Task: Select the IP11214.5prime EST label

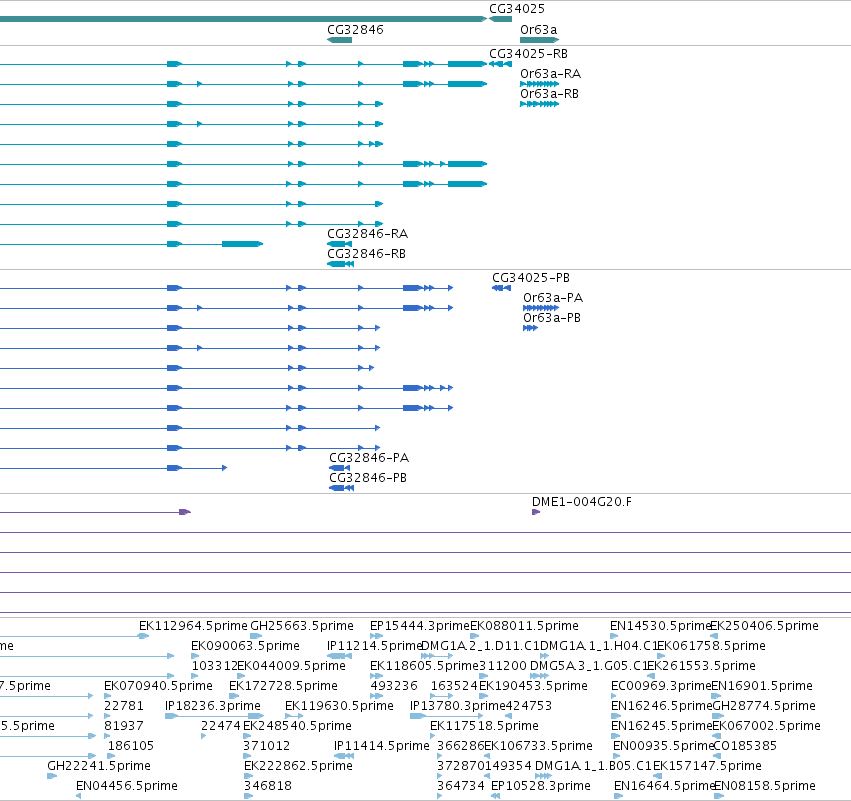Action: coord(374,646)
